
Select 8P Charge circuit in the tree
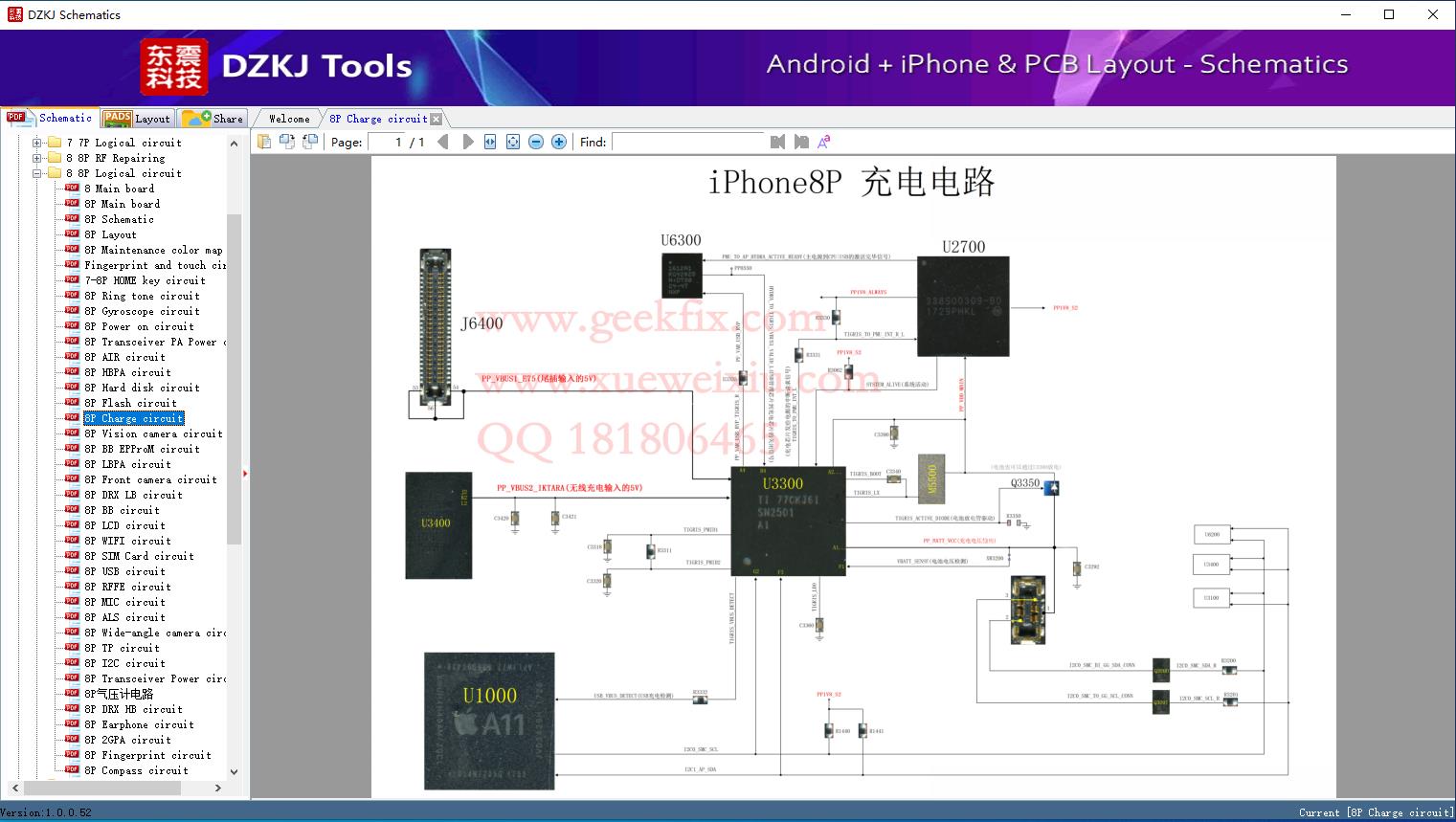[x=133, y=418]
